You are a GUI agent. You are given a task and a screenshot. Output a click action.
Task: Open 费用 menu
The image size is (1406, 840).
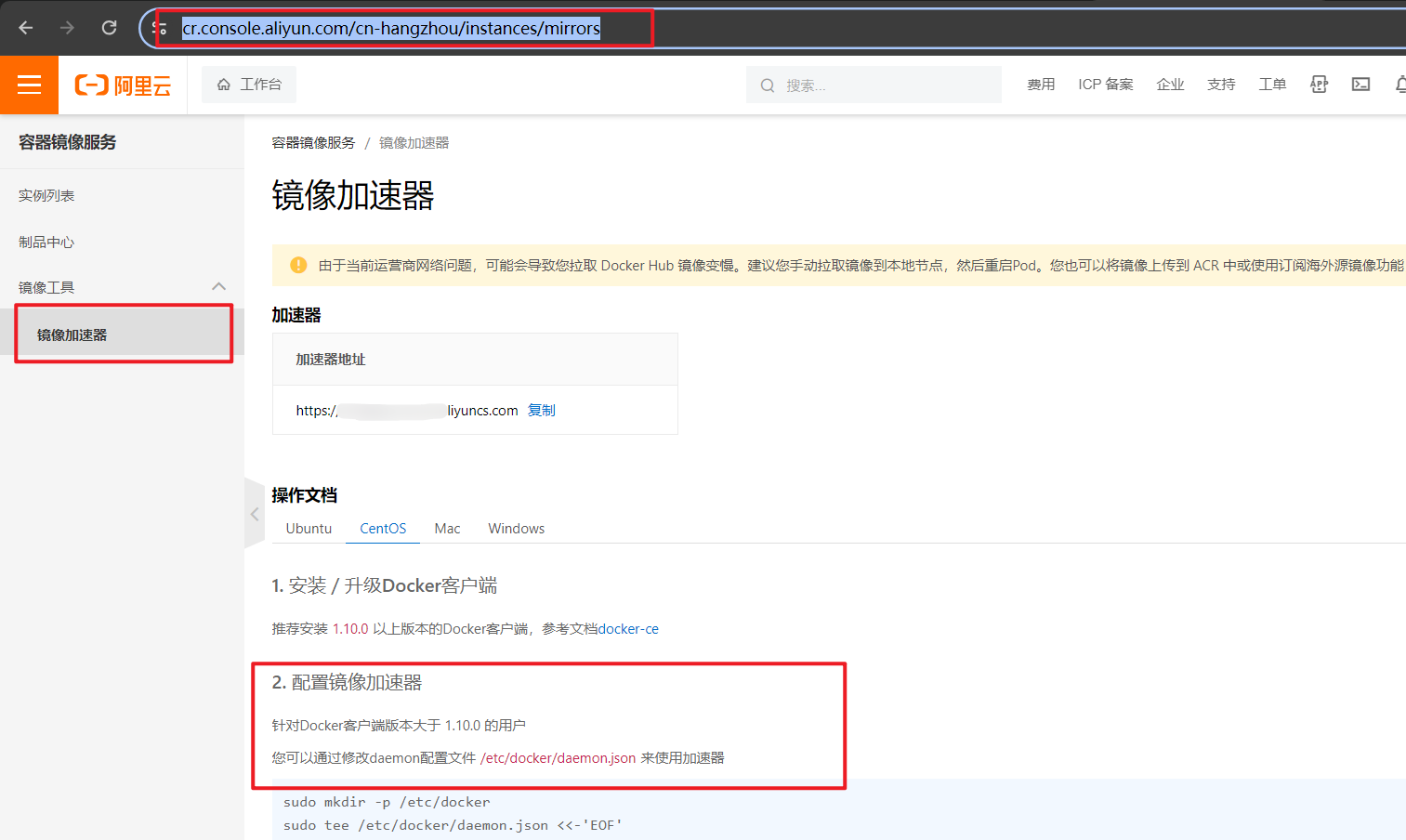click(x=1041, y=85)
